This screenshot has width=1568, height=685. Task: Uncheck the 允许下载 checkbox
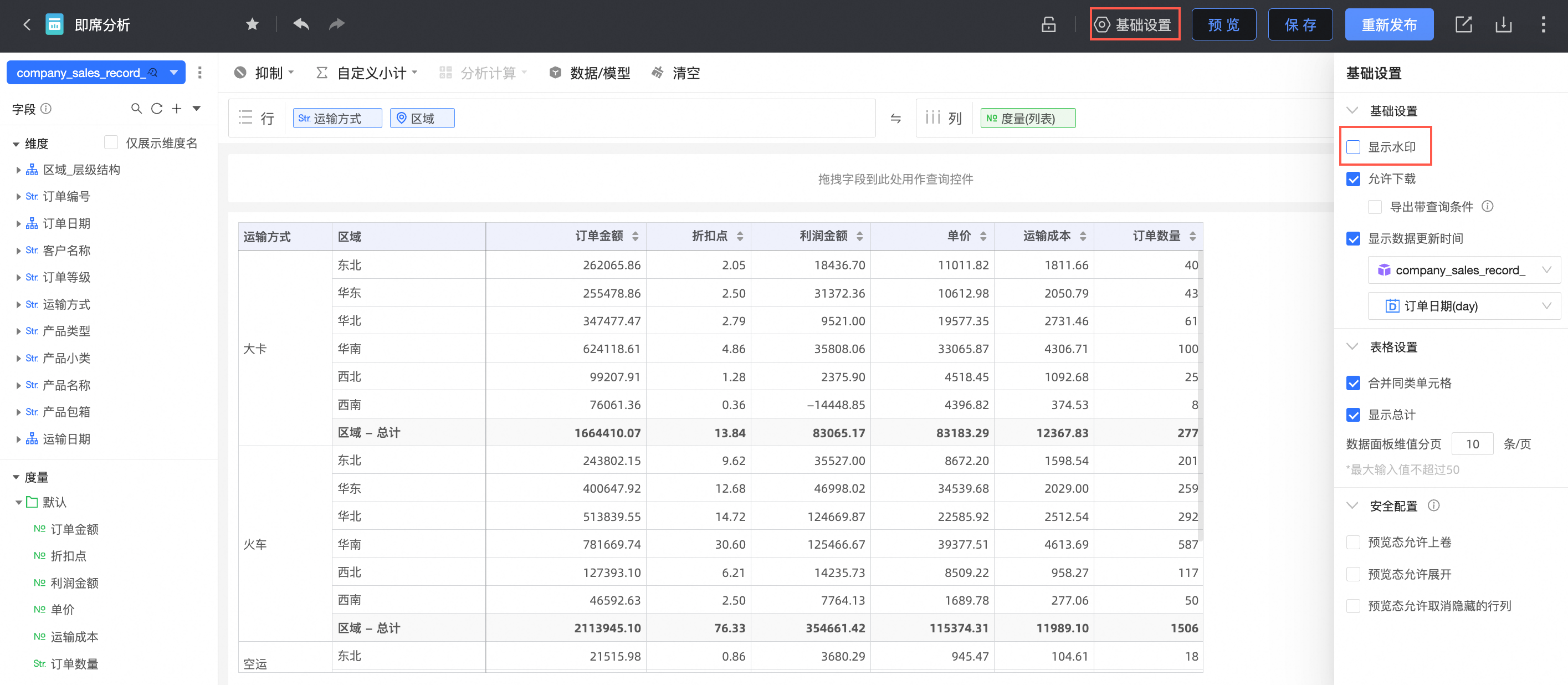point(1353,179)
